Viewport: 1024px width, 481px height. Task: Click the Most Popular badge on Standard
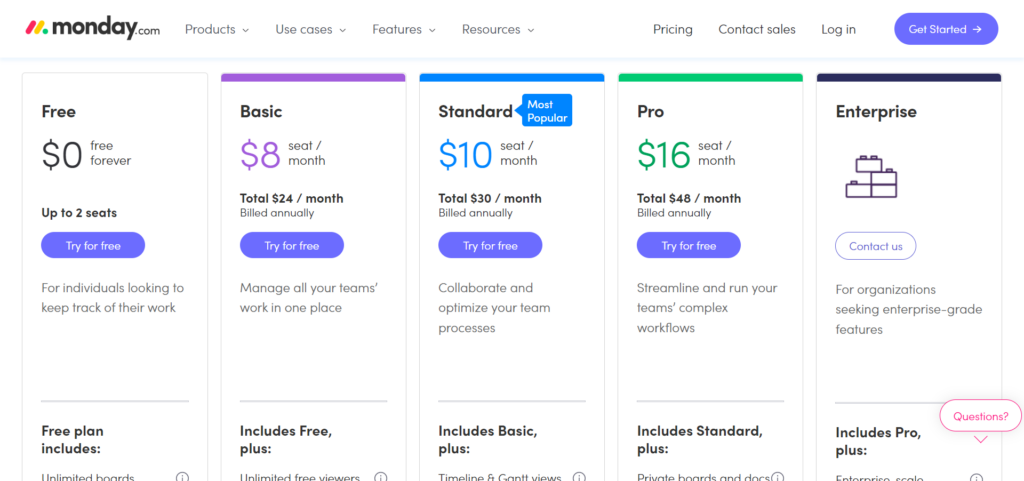[547, 110]
